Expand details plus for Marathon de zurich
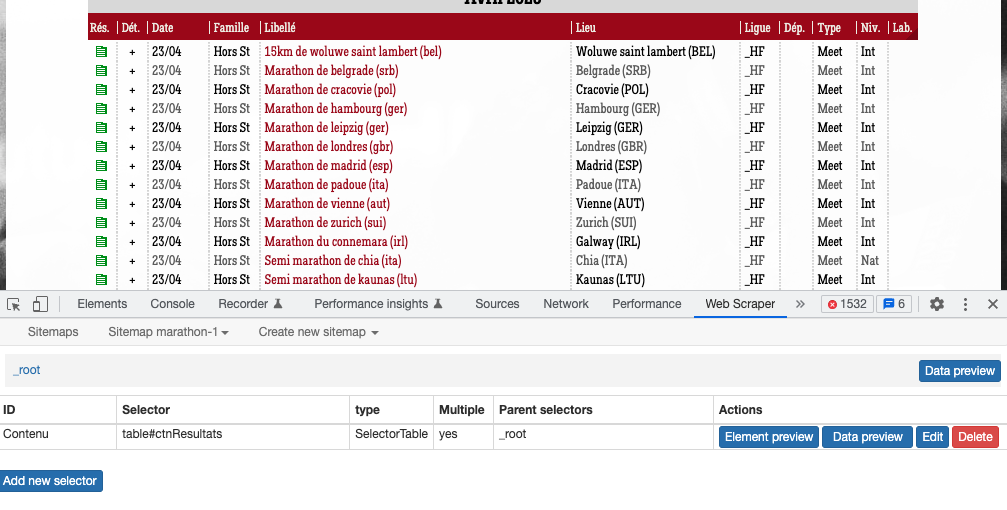The image size is (1007, 510). click(x=132, y=223)
